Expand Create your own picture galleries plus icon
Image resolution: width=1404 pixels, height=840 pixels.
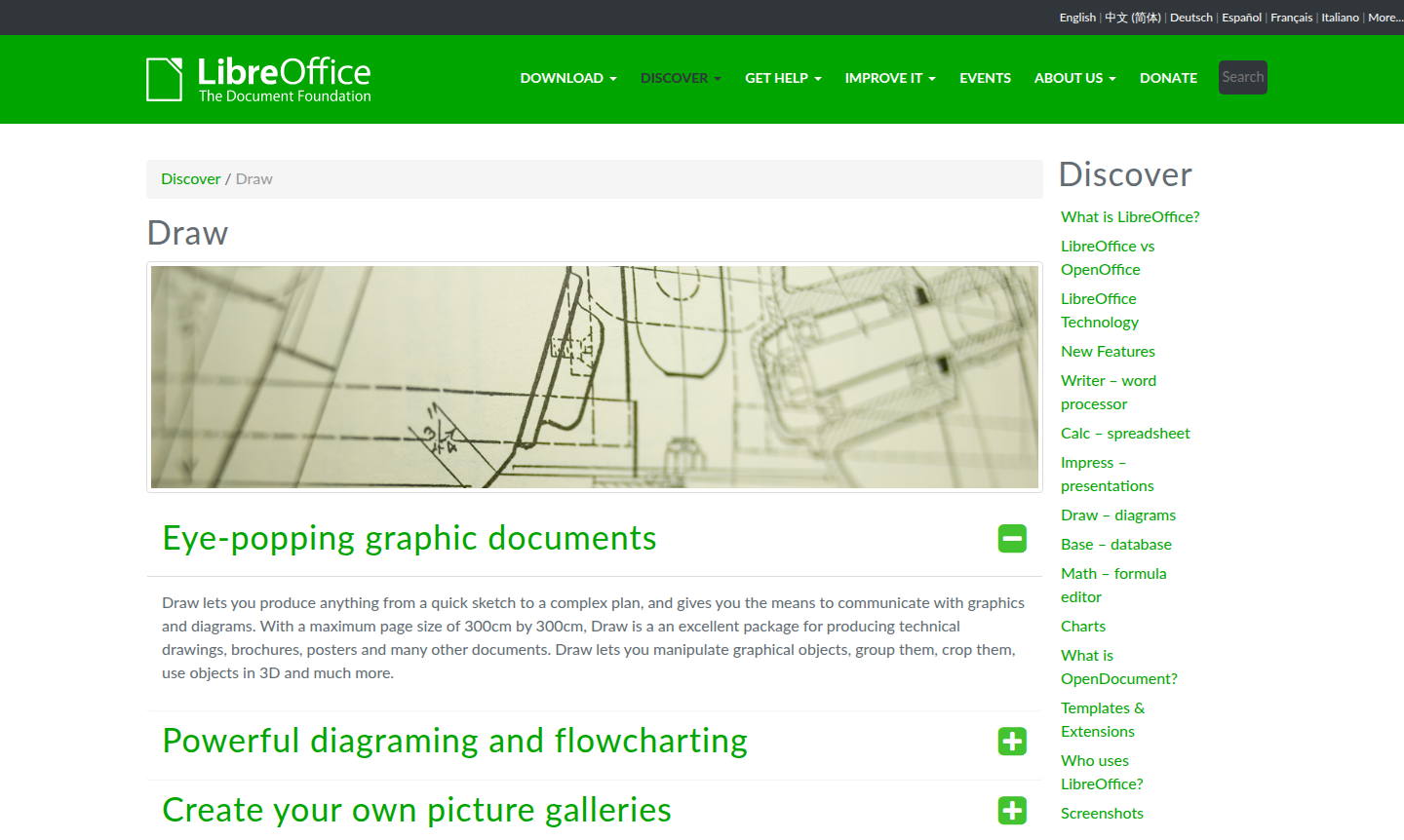click(1012, 811)
